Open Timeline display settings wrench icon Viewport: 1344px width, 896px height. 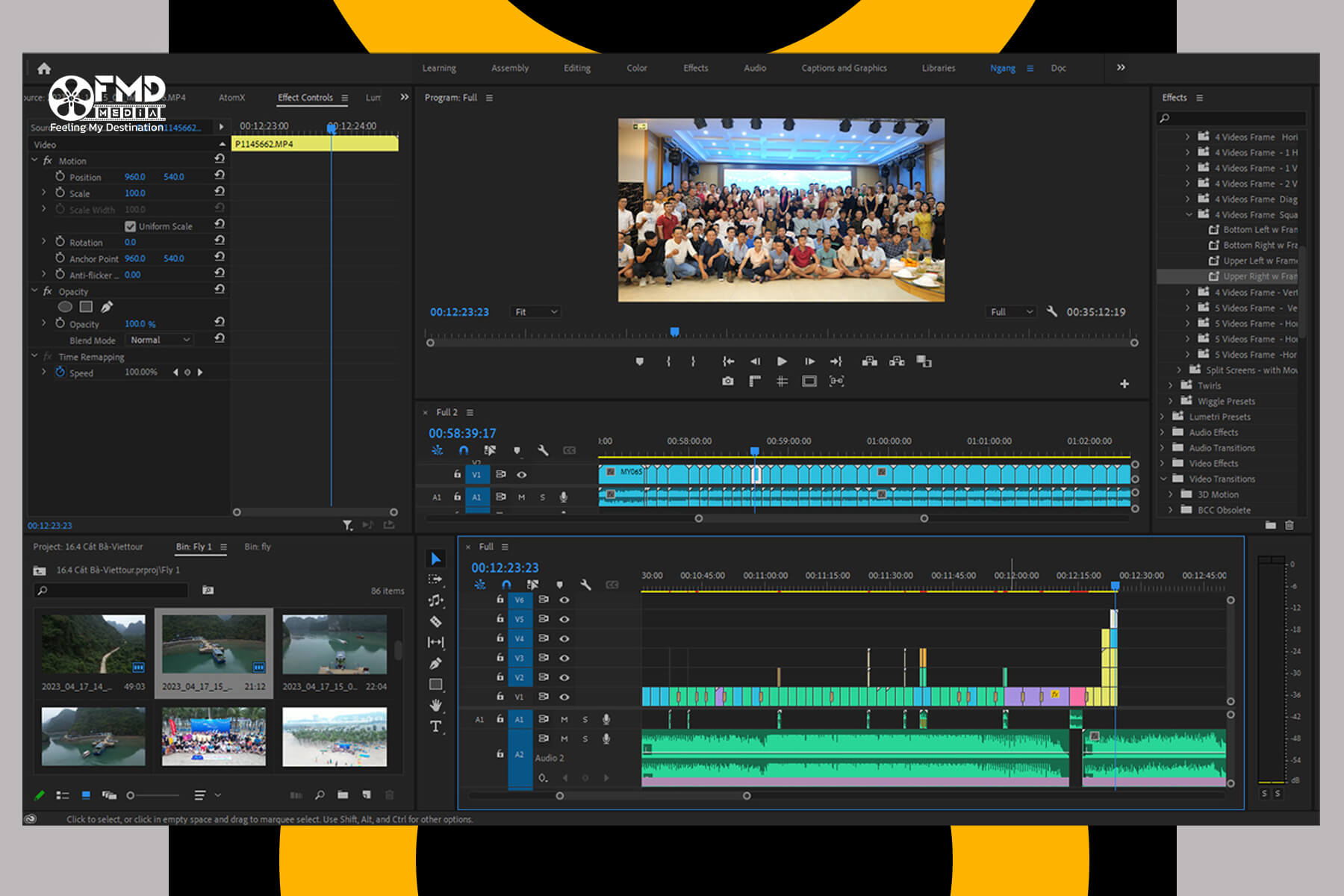(x=586, y=585)
